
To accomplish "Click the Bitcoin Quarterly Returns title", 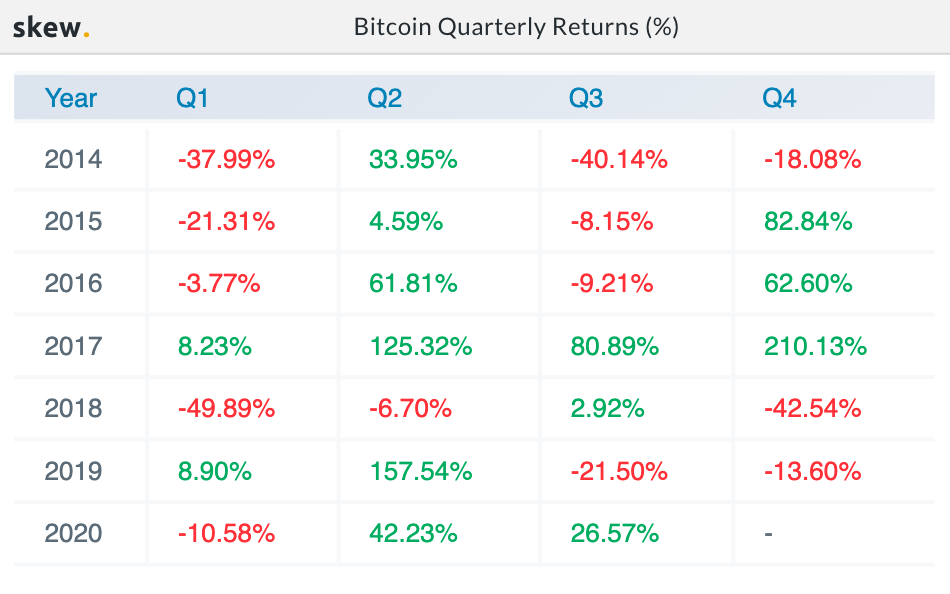I will (x=516, y=27).
